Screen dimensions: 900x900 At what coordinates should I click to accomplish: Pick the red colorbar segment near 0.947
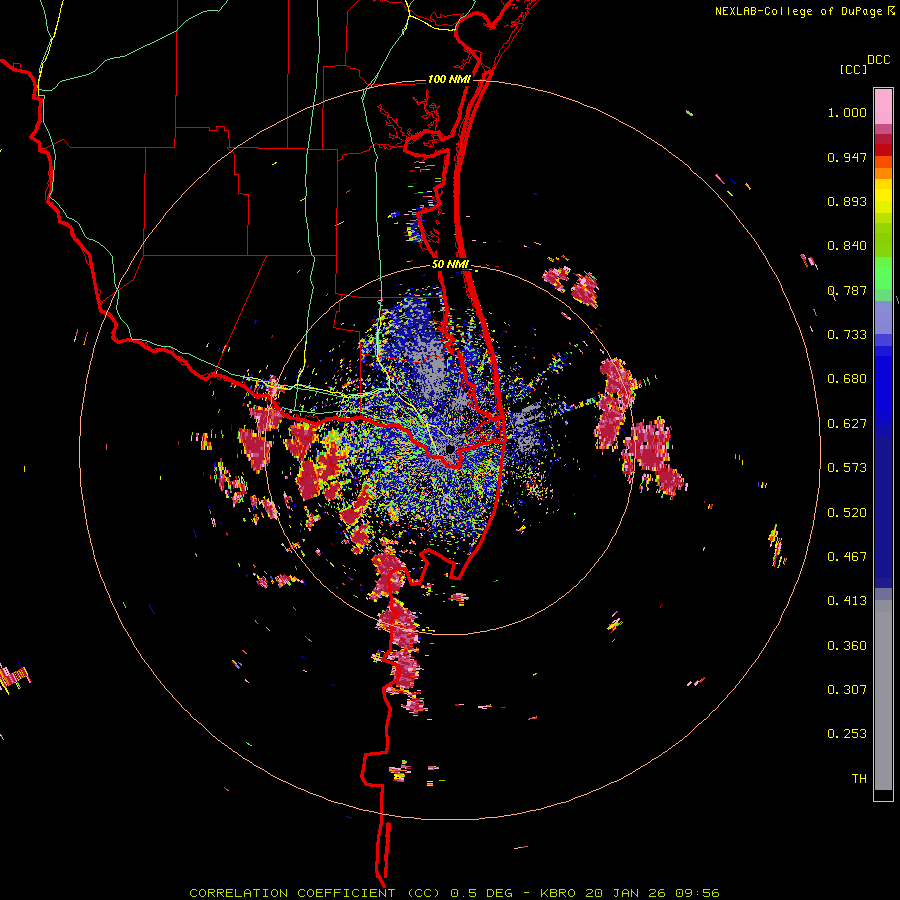click(883, 150)
